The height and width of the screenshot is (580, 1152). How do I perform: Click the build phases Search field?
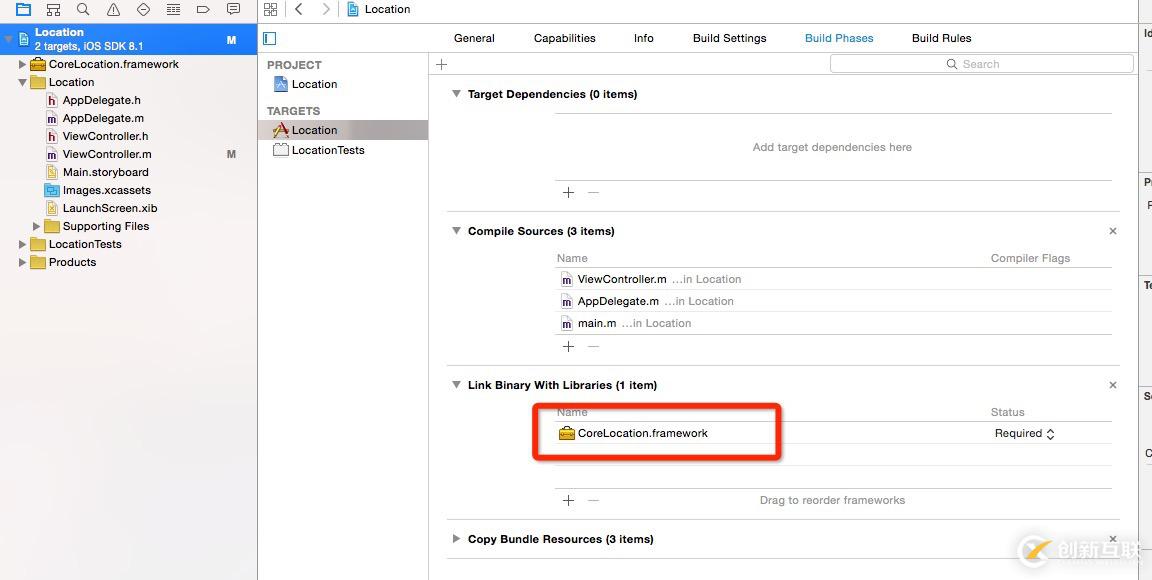click(981, 64)
